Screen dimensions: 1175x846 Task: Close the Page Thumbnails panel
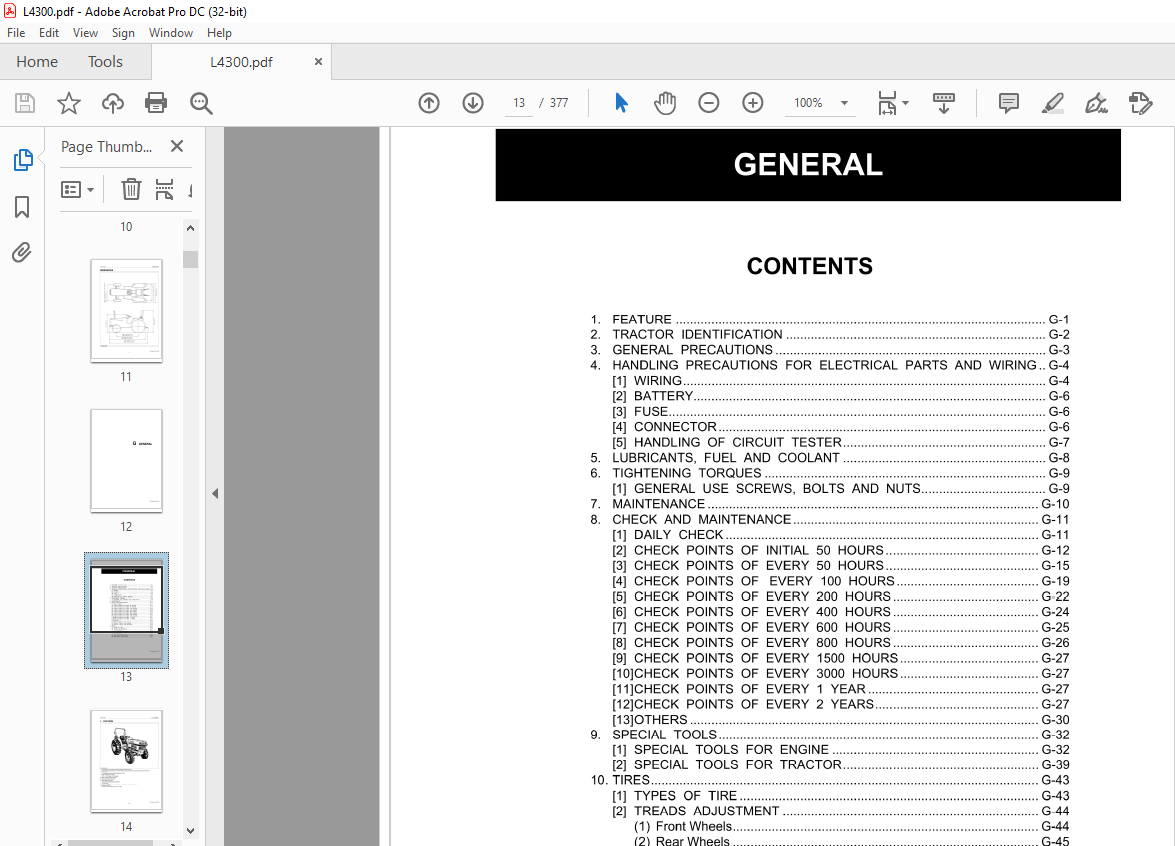pos(177,146)
